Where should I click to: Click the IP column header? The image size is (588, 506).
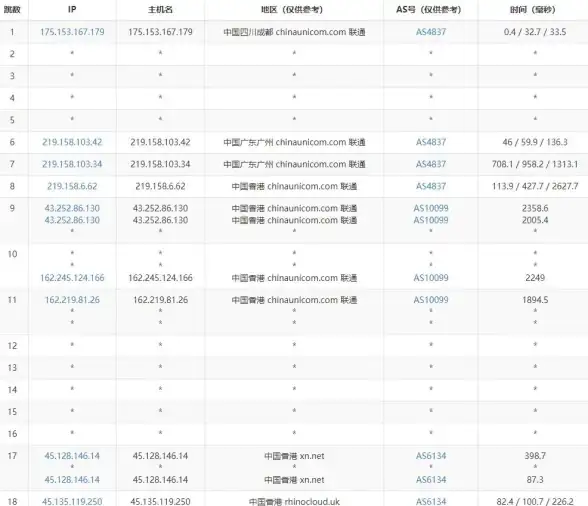click(x=72, y=10)
